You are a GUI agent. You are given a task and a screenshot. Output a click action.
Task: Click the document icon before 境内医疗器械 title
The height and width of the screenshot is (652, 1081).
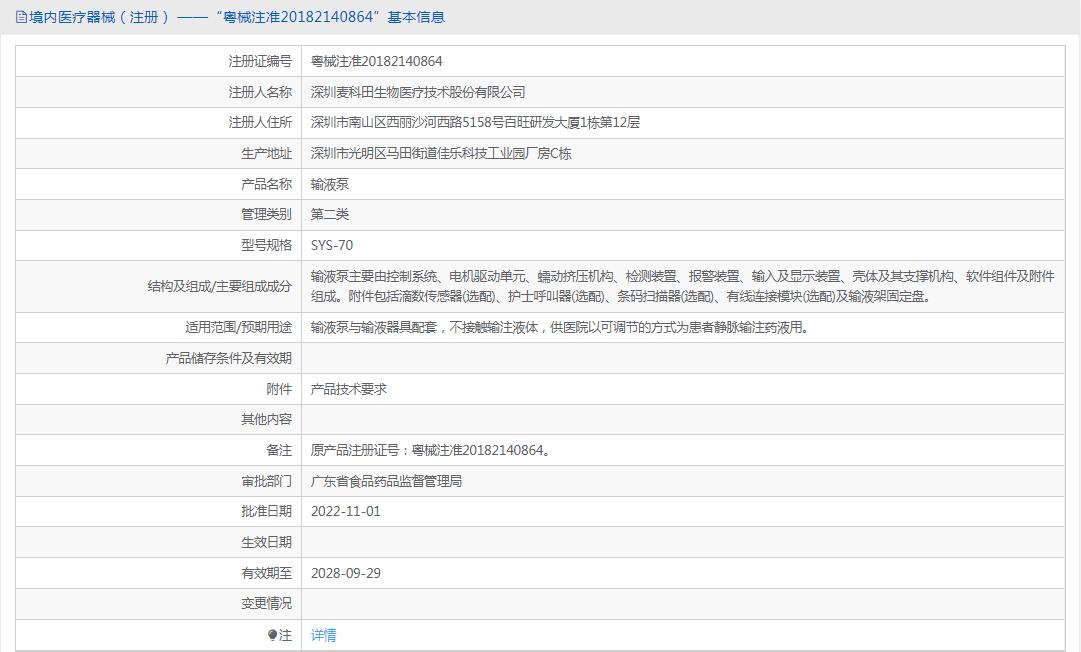coord(21,17)
